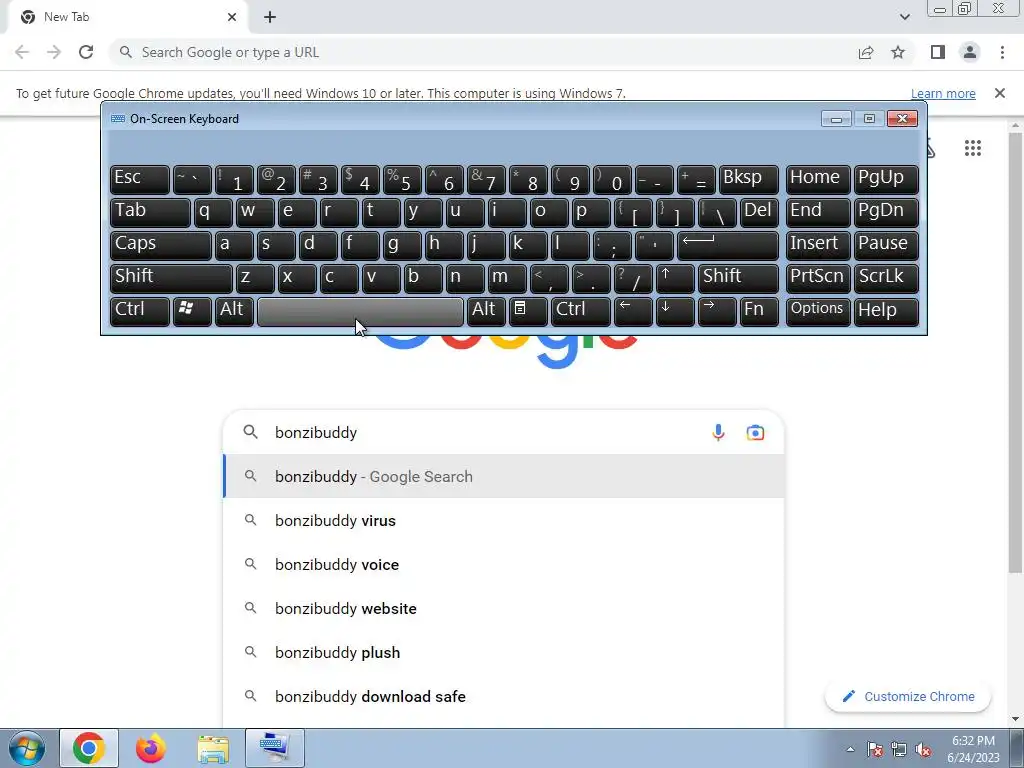Screen dimensions: 1024x768
Task: Select suggestion bonzibuddy website
Action: 504,609
